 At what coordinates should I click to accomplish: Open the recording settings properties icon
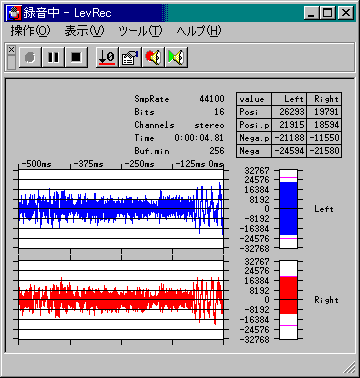[x=130, y=57]
